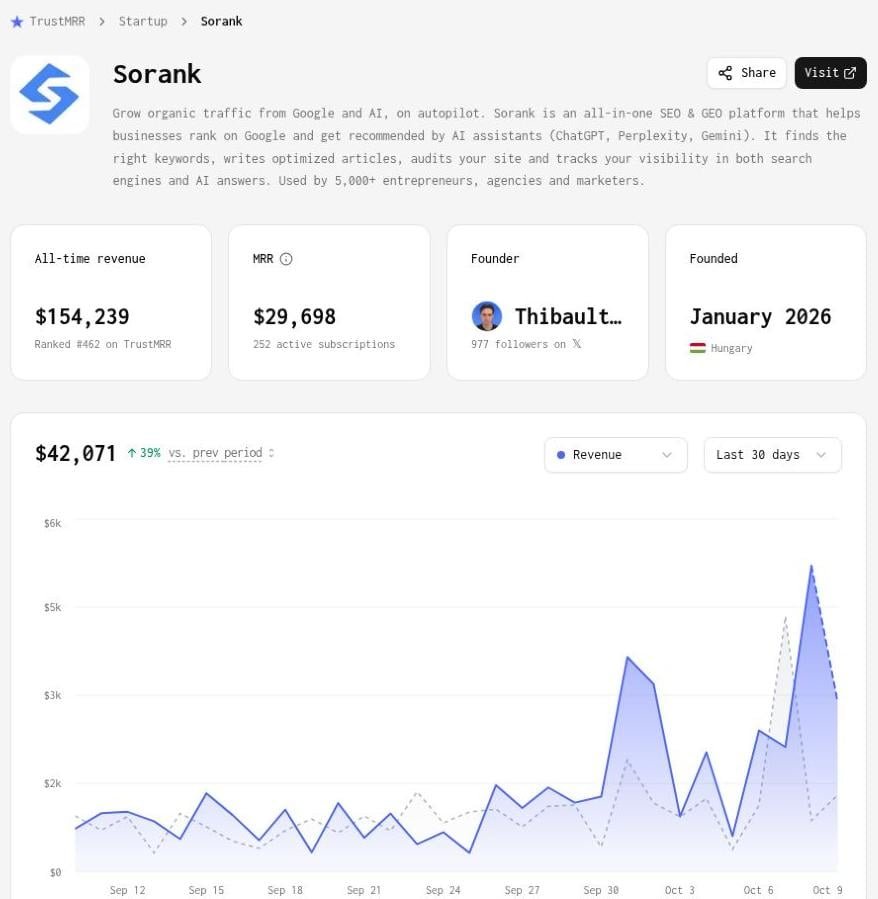Screen dimensions: 878x899
Task: Click the Hungary flag icon
Action: (697, 348)
